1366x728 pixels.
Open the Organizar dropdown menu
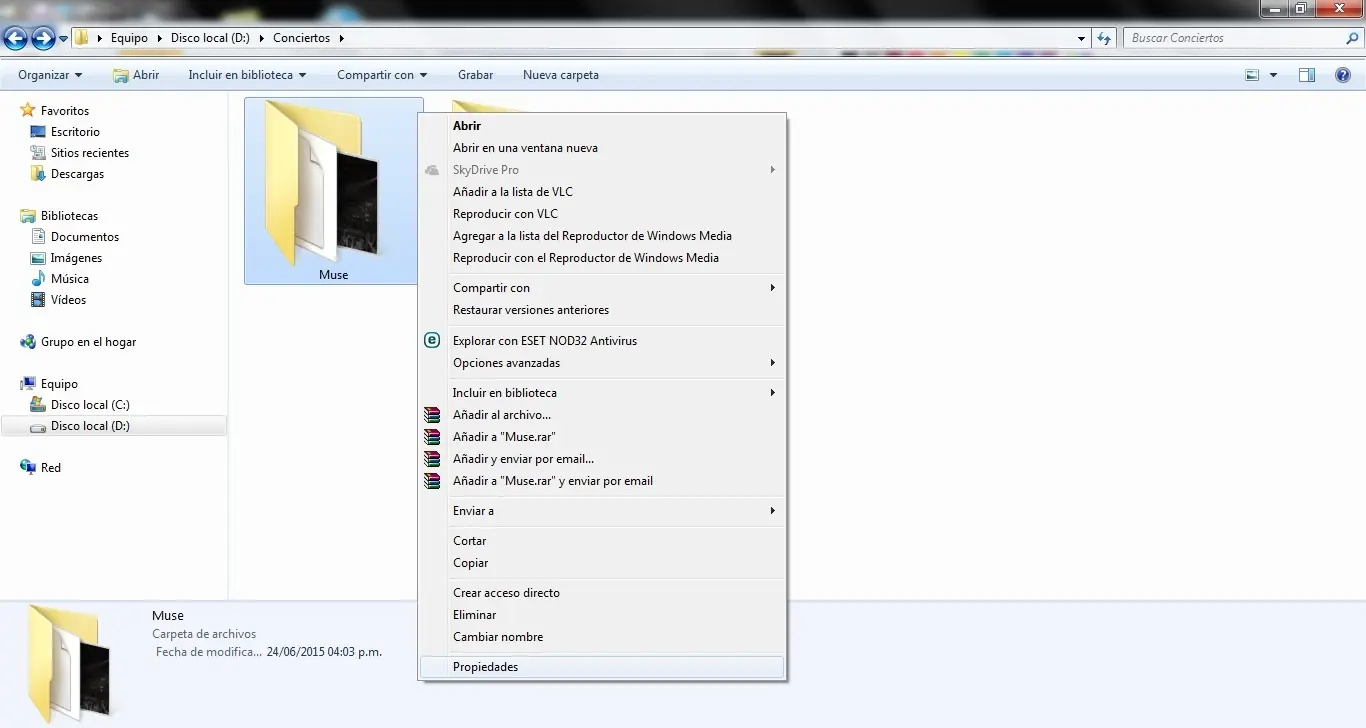50,75
